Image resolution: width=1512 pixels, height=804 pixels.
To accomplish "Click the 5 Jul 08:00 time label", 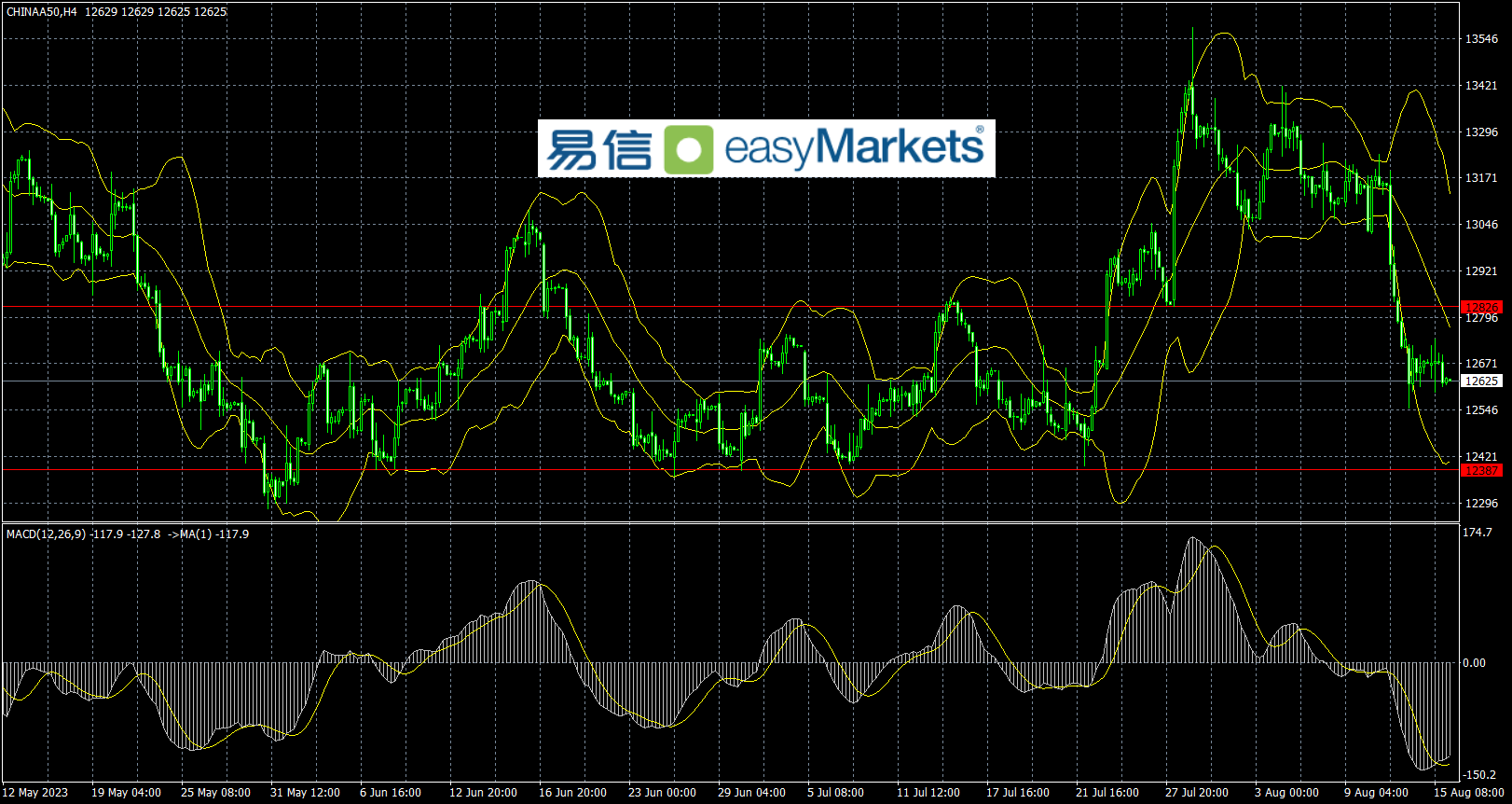I will tap(835, 793).
